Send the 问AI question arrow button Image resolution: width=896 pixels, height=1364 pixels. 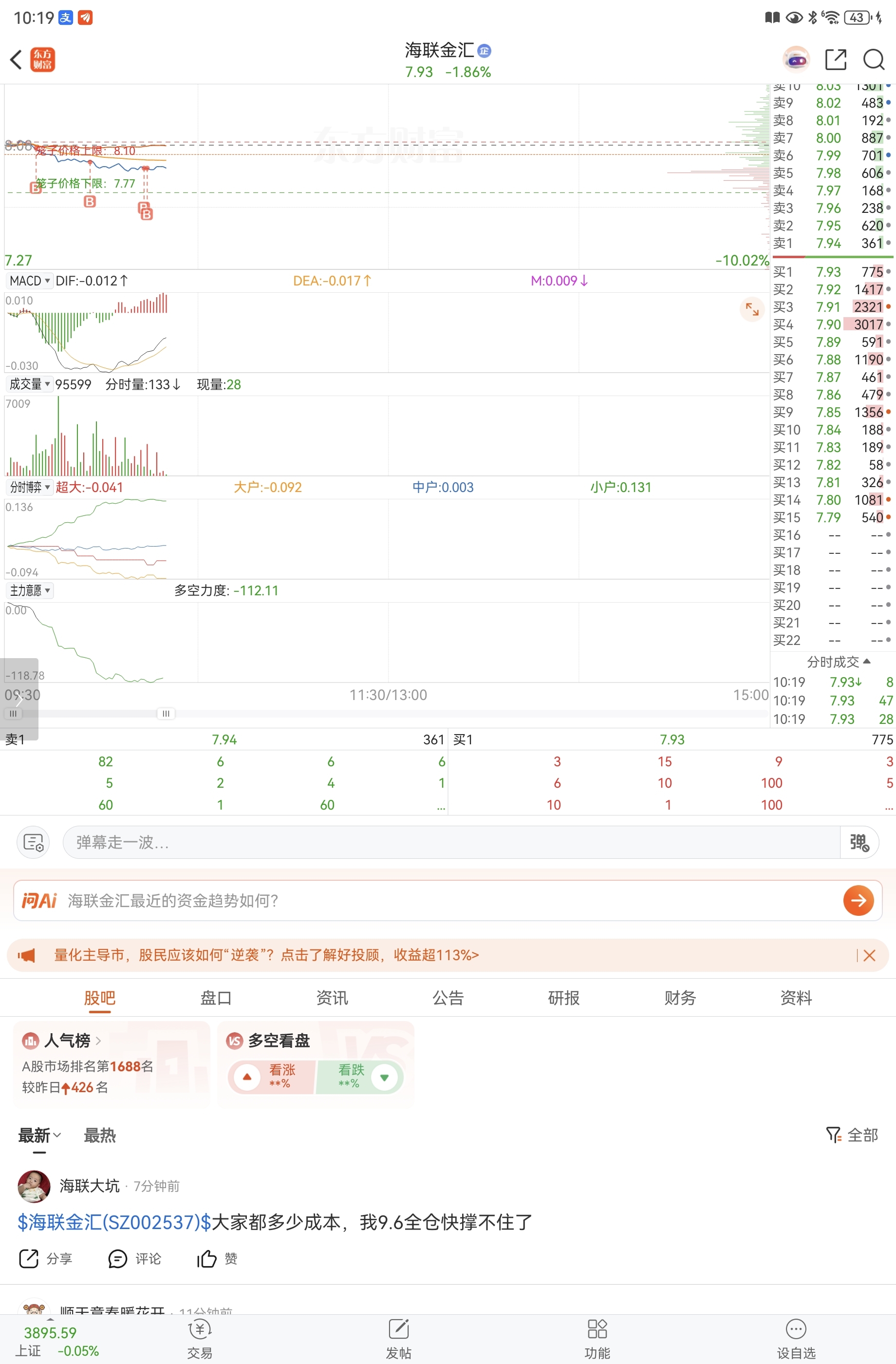pos(858,900)
